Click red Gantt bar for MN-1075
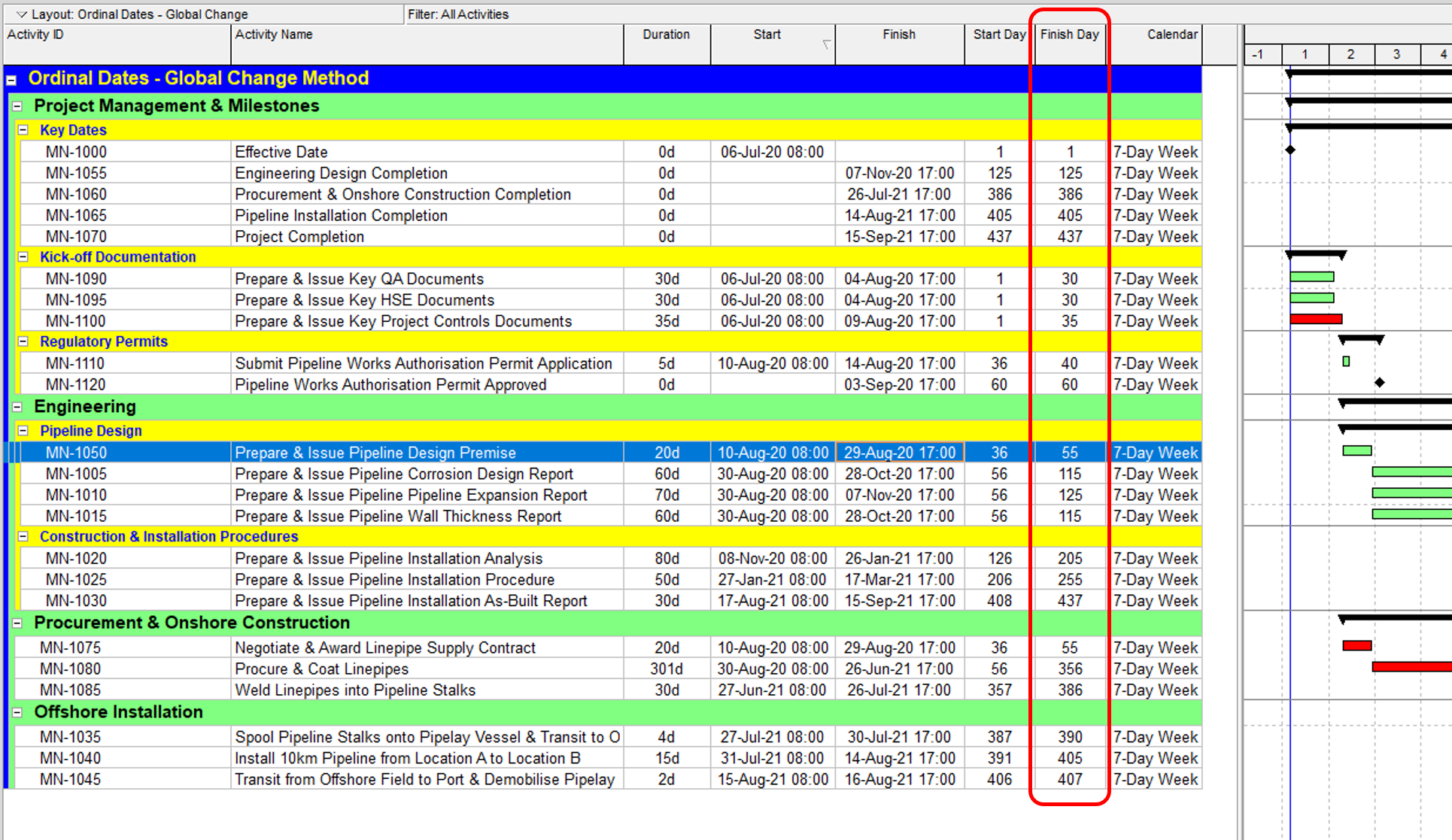1452x840 pixels. pyautogui.click(x=1357, y=646)
